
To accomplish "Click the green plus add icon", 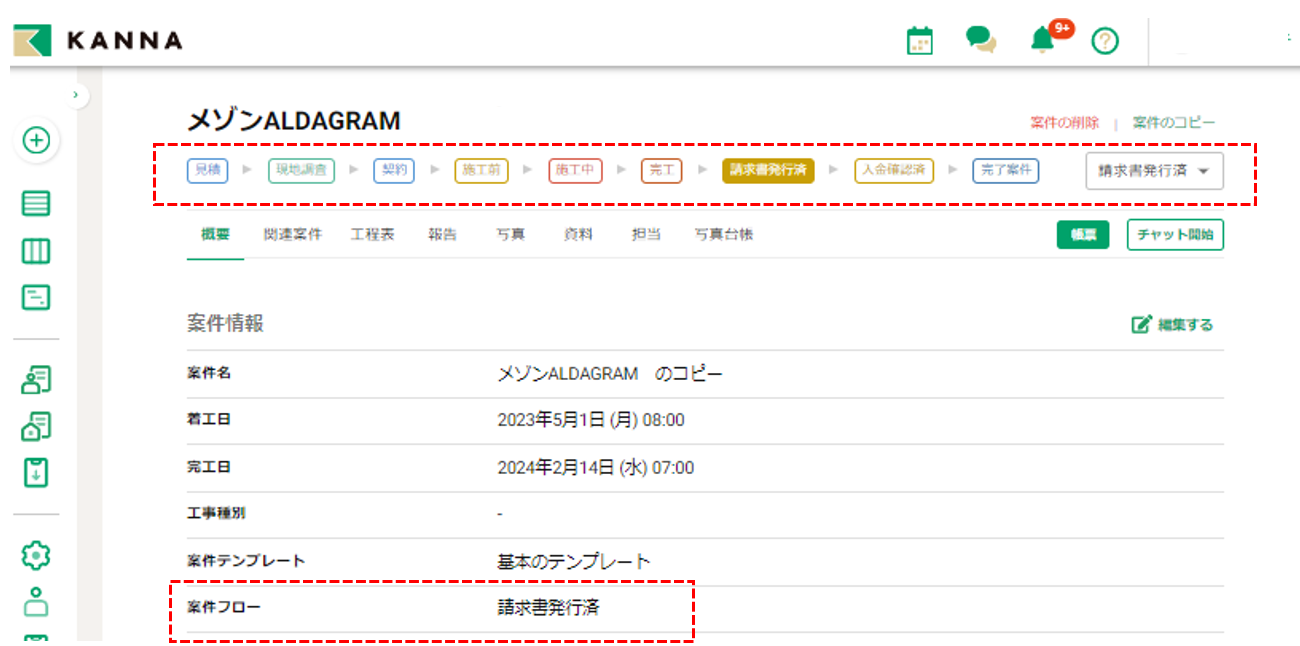I will pyautogui.click(x=37, y=140).
